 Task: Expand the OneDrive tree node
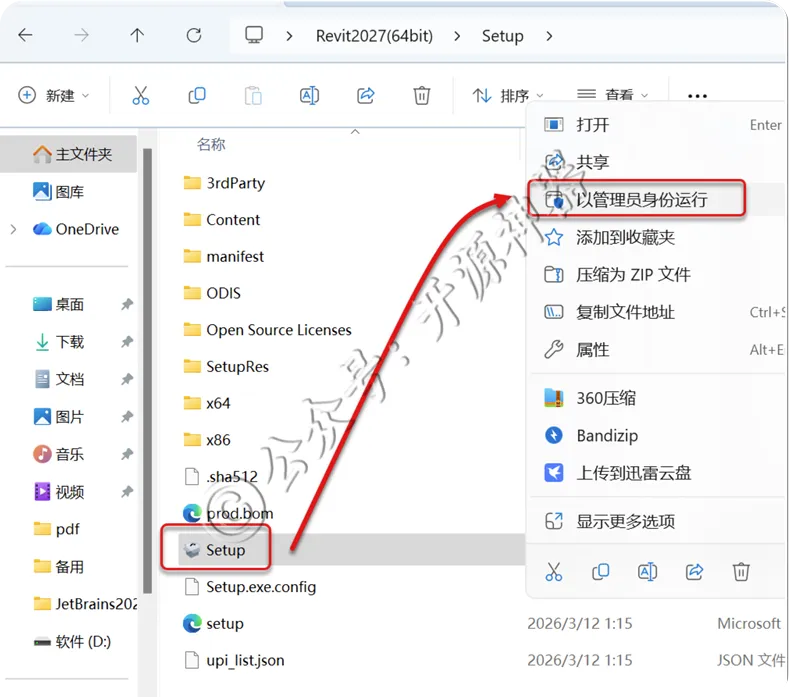(14, 229)
